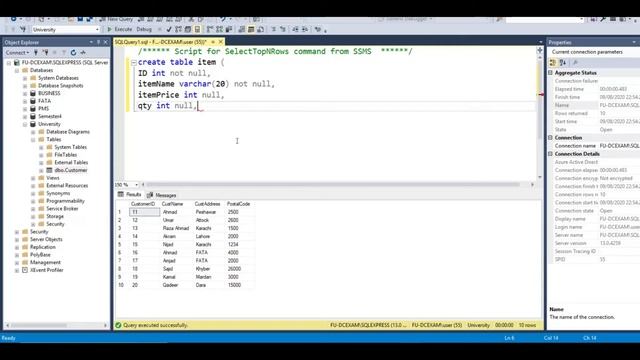Click Refresh icon in Object Explorer
This screenshot has height=360, width=640.
(73, 53)
